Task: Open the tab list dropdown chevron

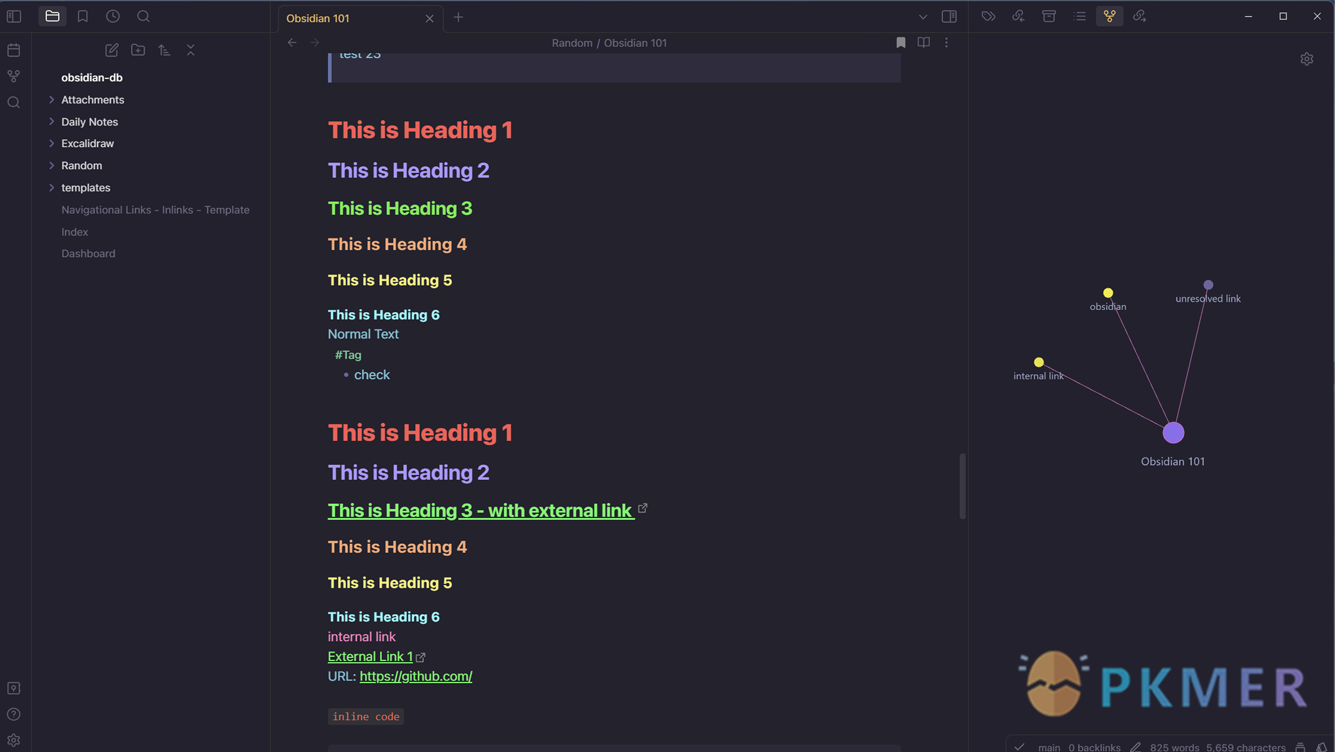Action: 923,17
